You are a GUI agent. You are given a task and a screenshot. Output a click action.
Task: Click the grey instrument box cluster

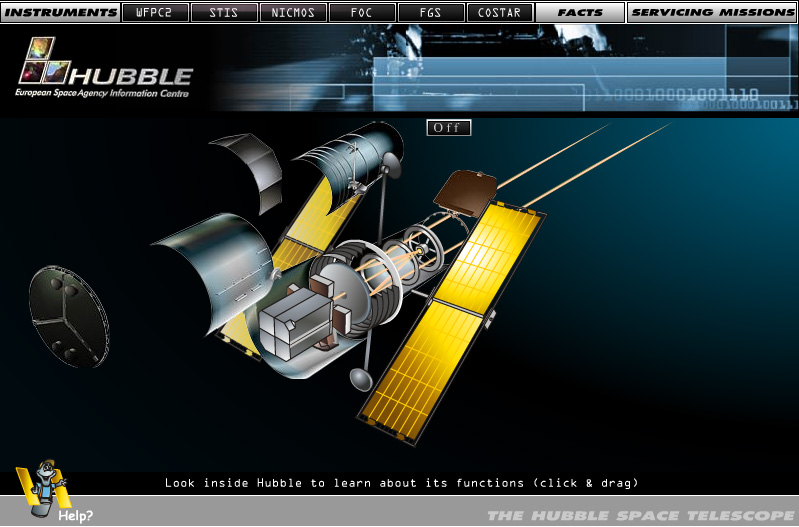295,320
